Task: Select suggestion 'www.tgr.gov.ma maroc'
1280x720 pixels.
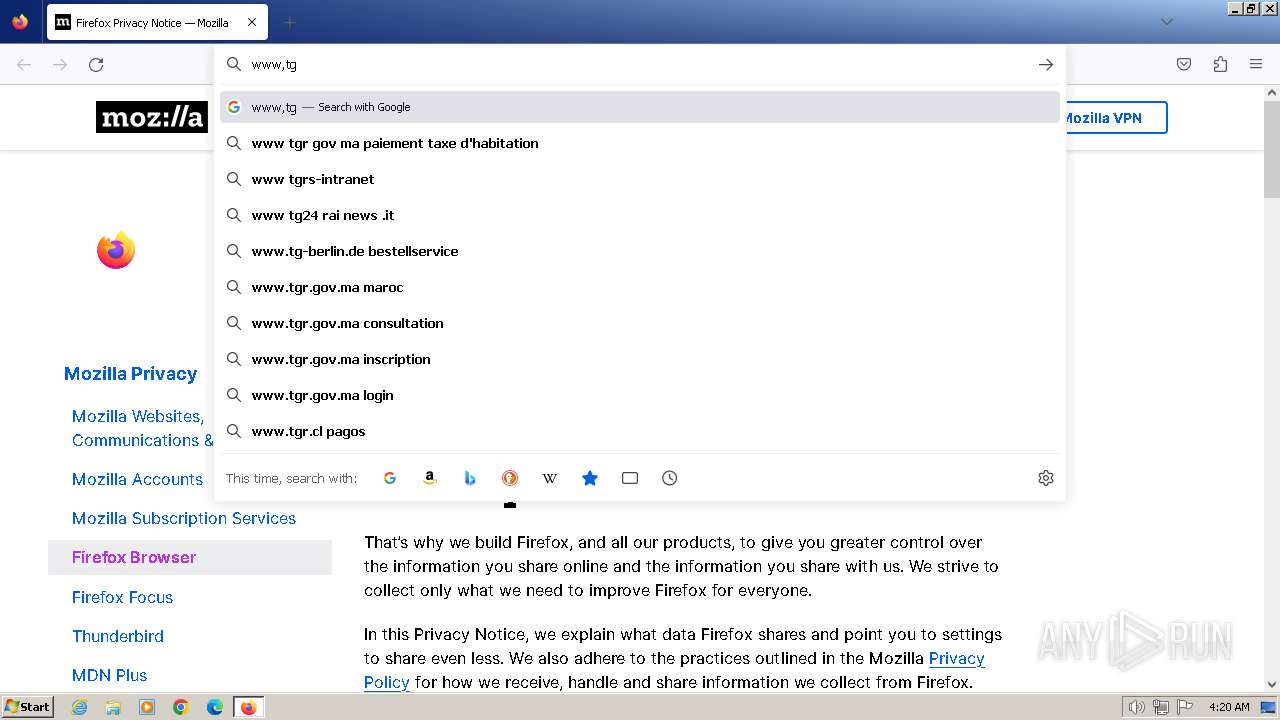Action: 640,287
